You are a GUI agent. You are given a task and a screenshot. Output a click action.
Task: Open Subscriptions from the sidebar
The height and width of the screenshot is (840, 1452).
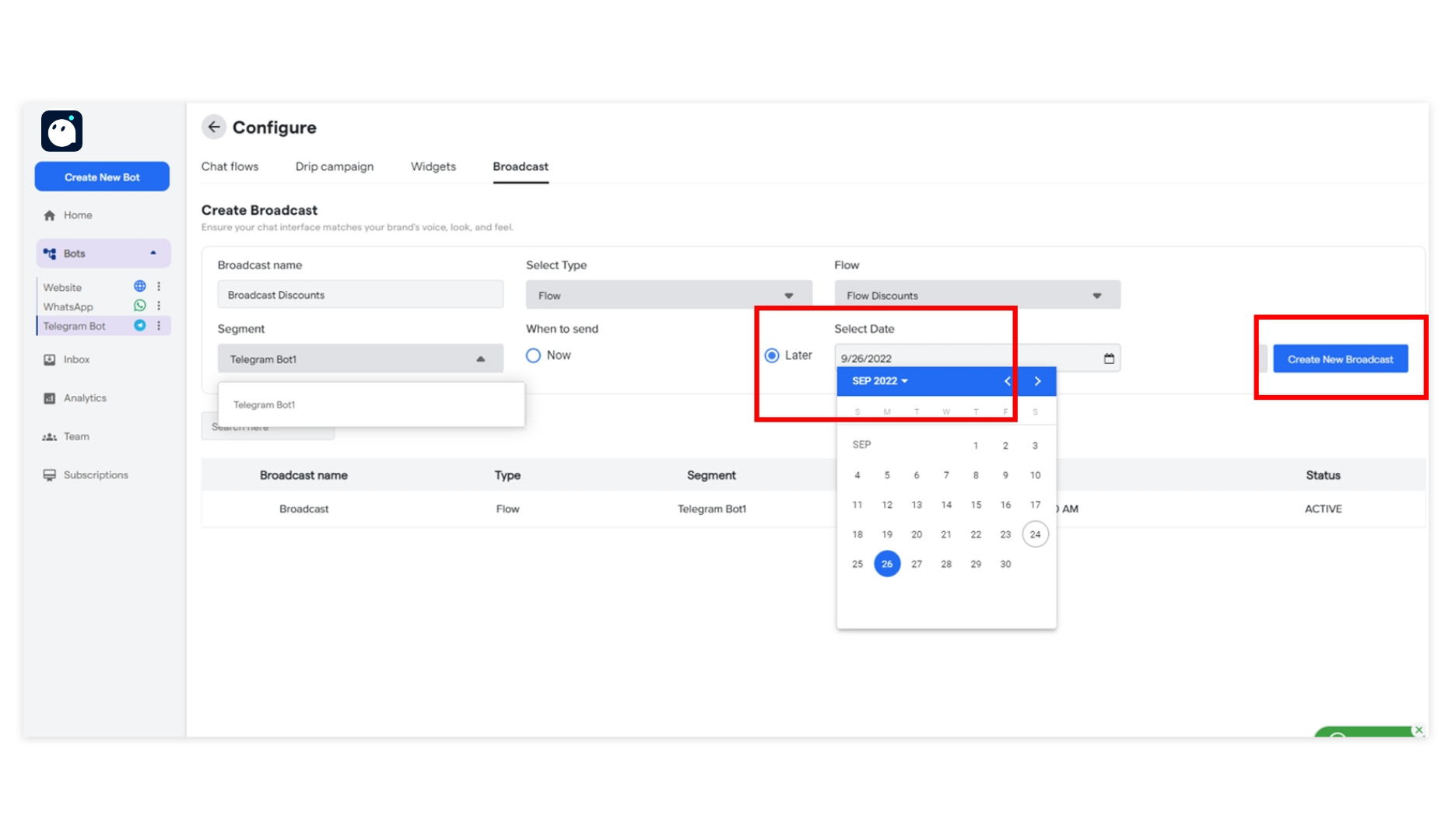click(96, 475)
